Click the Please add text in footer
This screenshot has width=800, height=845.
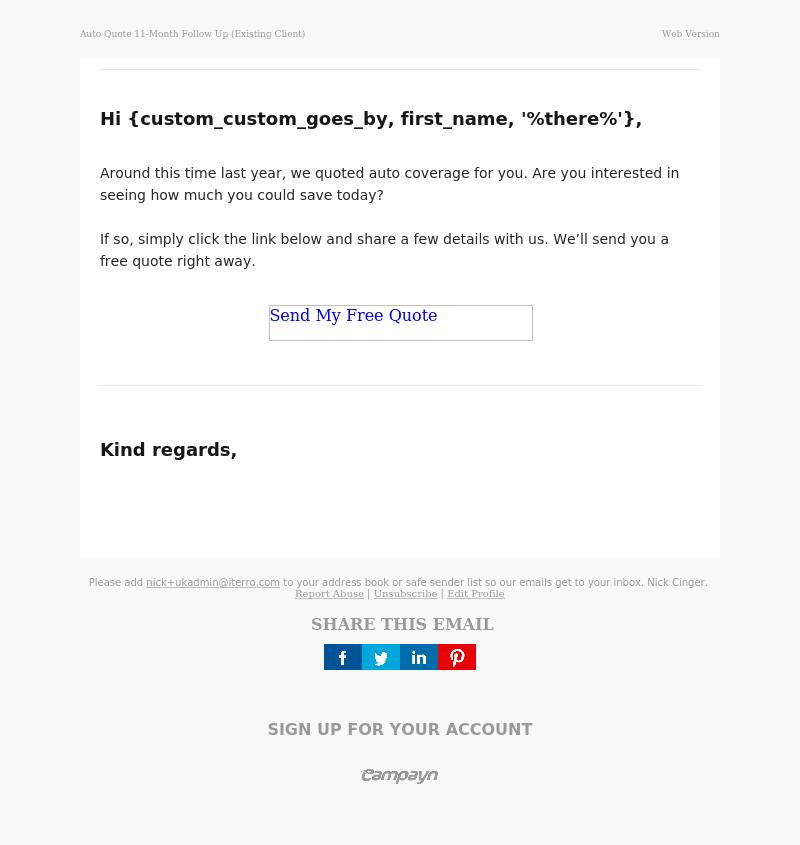coord(116,582)
